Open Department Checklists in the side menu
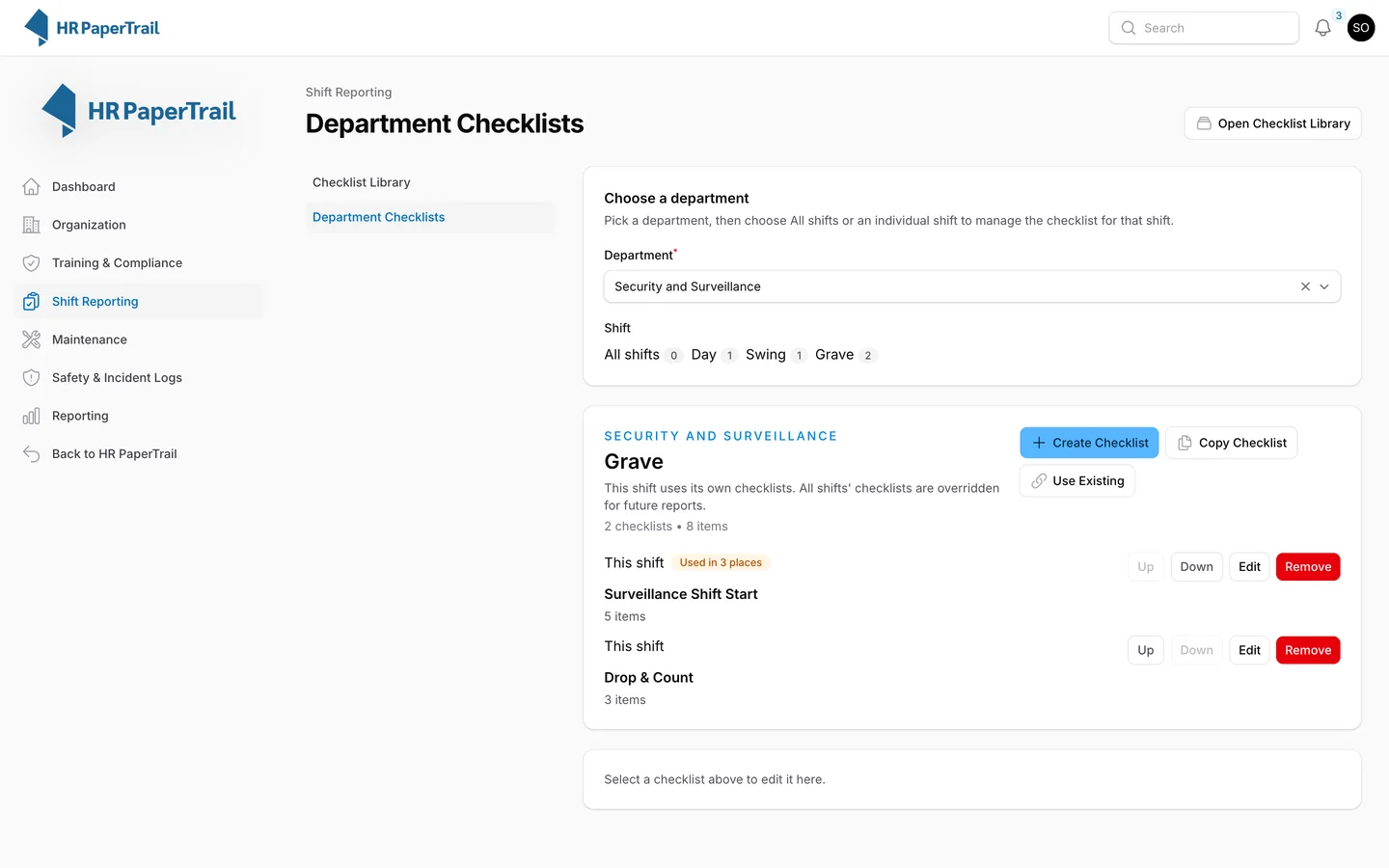Screen dimensions: 1389x868 point(429,217)
